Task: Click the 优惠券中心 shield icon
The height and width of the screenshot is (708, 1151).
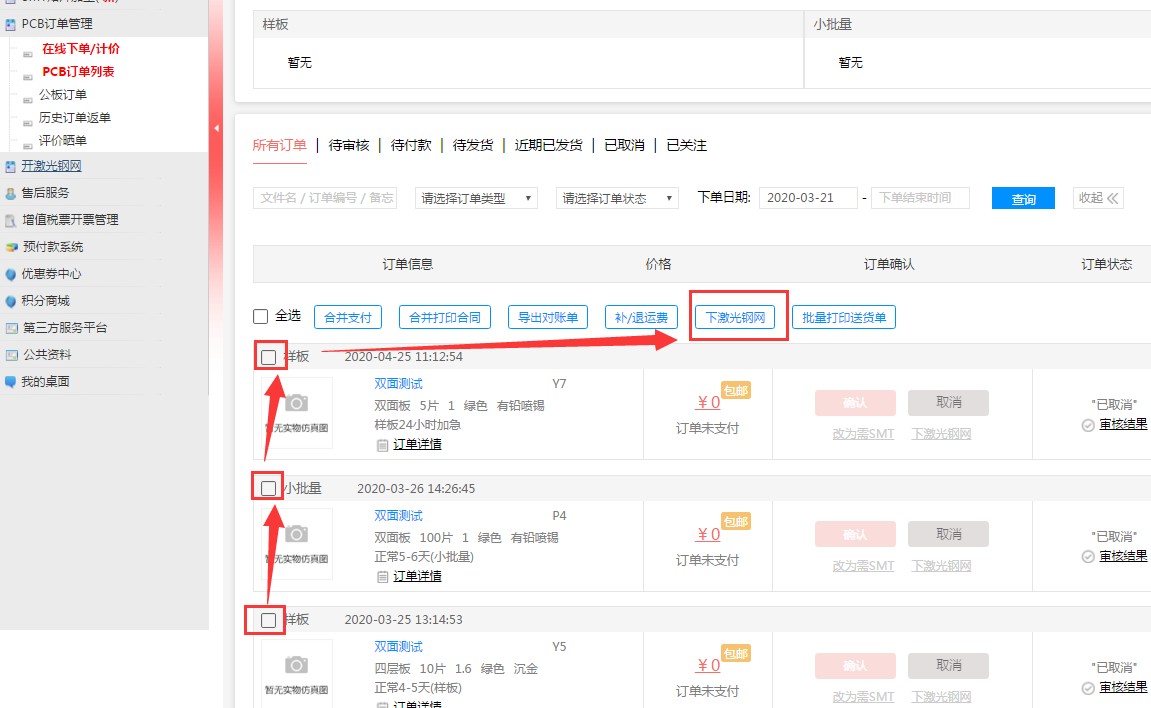Action: point(11,274)
